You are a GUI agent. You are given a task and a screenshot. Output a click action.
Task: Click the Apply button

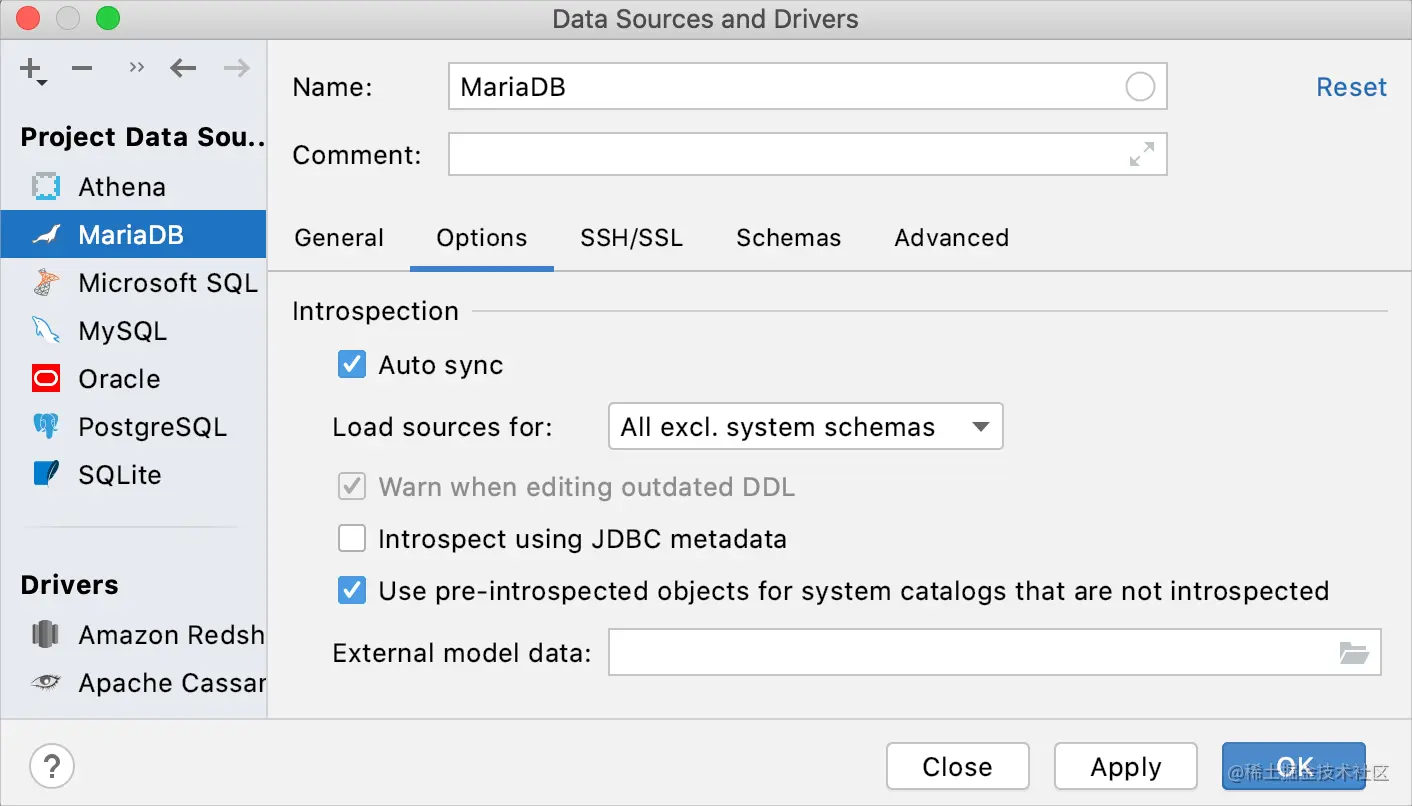click(x=1125, y=767)
